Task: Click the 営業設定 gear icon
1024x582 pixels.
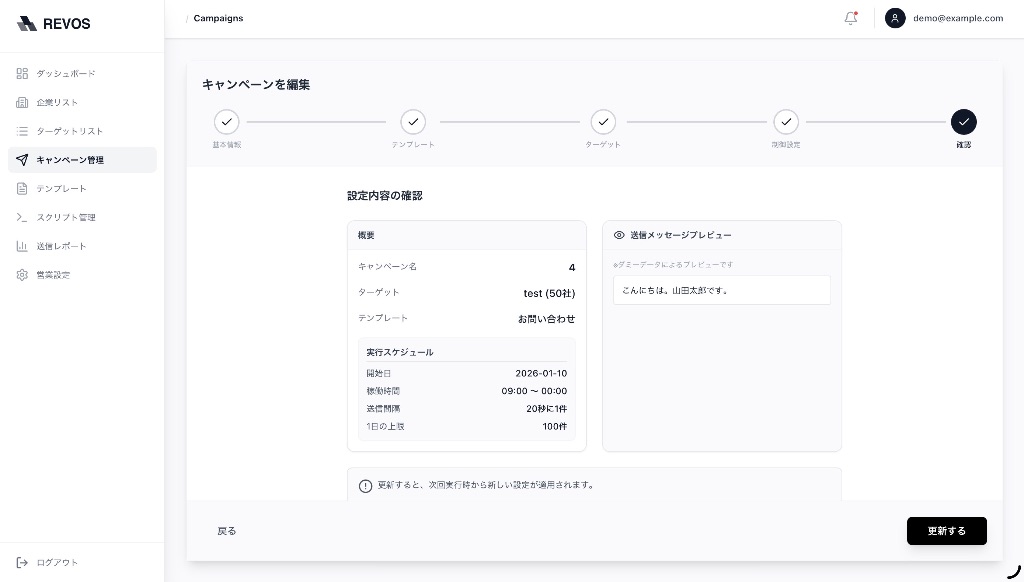Action: pos(22,275)
